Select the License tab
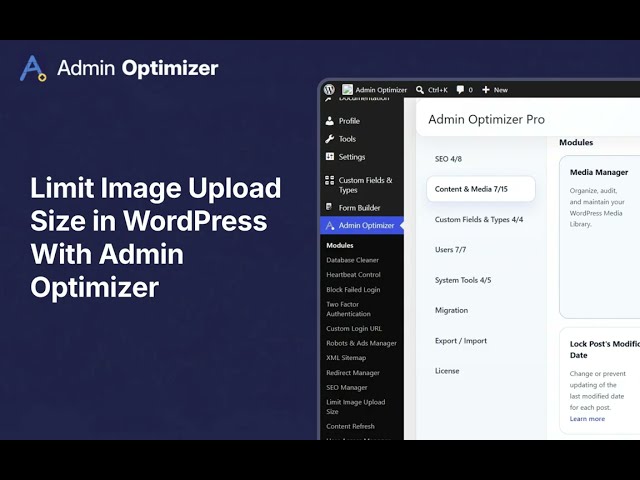The width and height of the screenshot is (640, 480). [447, 371]
